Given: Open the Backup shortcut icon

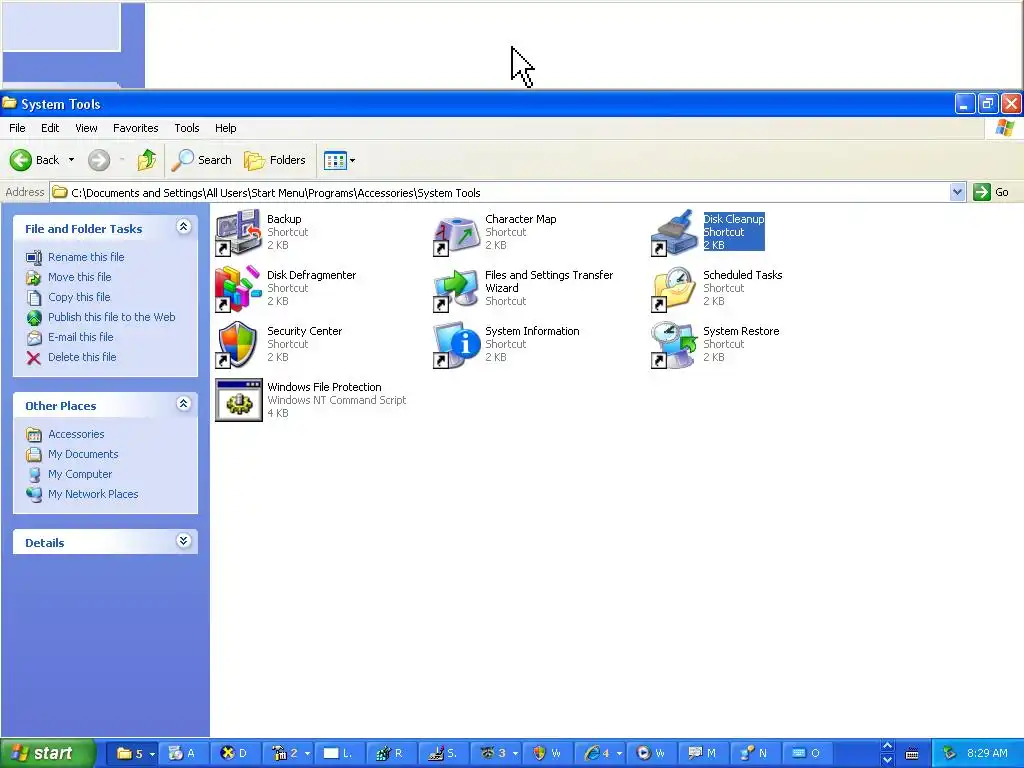Looking at the screenshot, I should click(x=238, y=232).
